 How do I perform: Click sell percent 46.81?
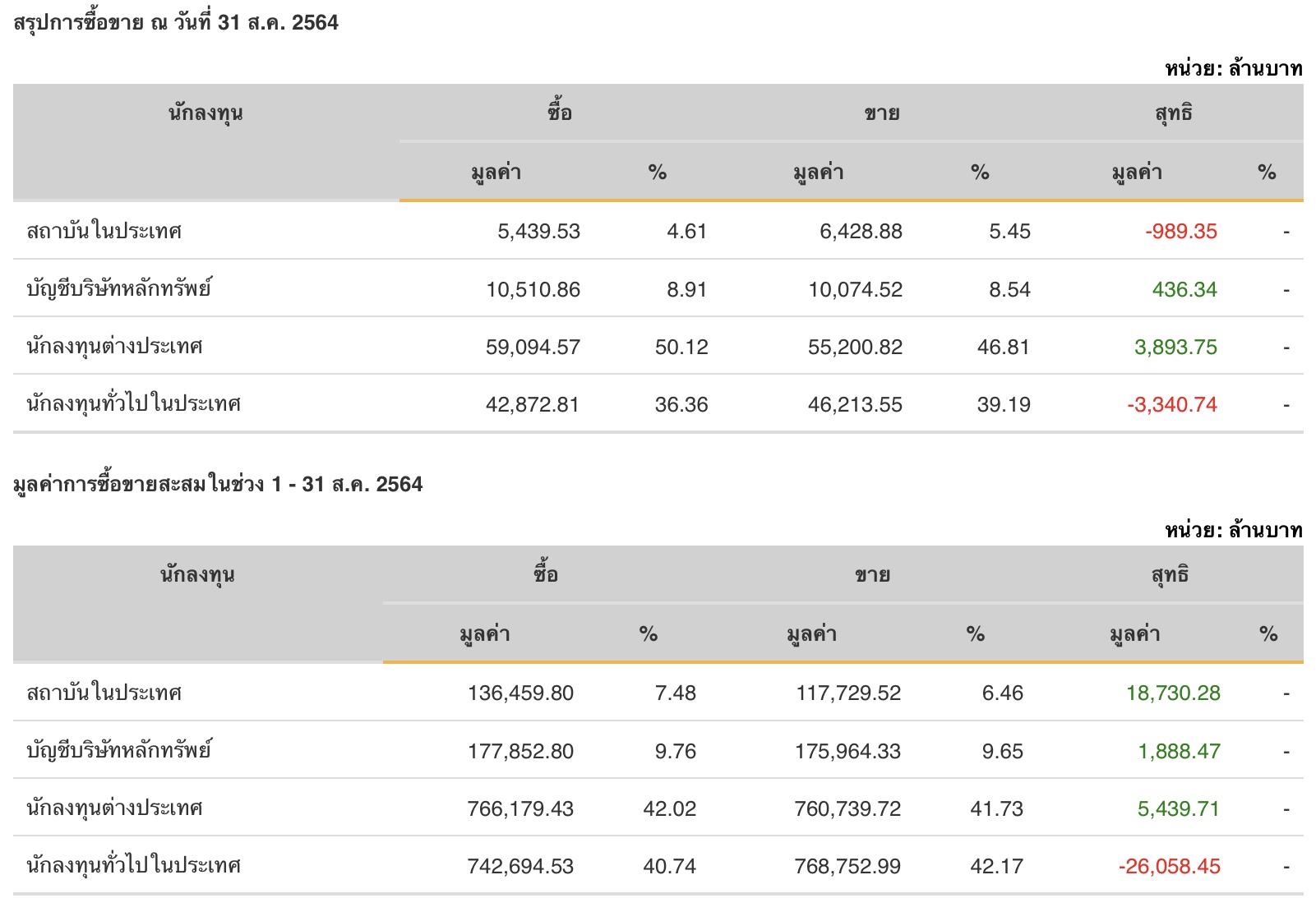point(1004,348)
